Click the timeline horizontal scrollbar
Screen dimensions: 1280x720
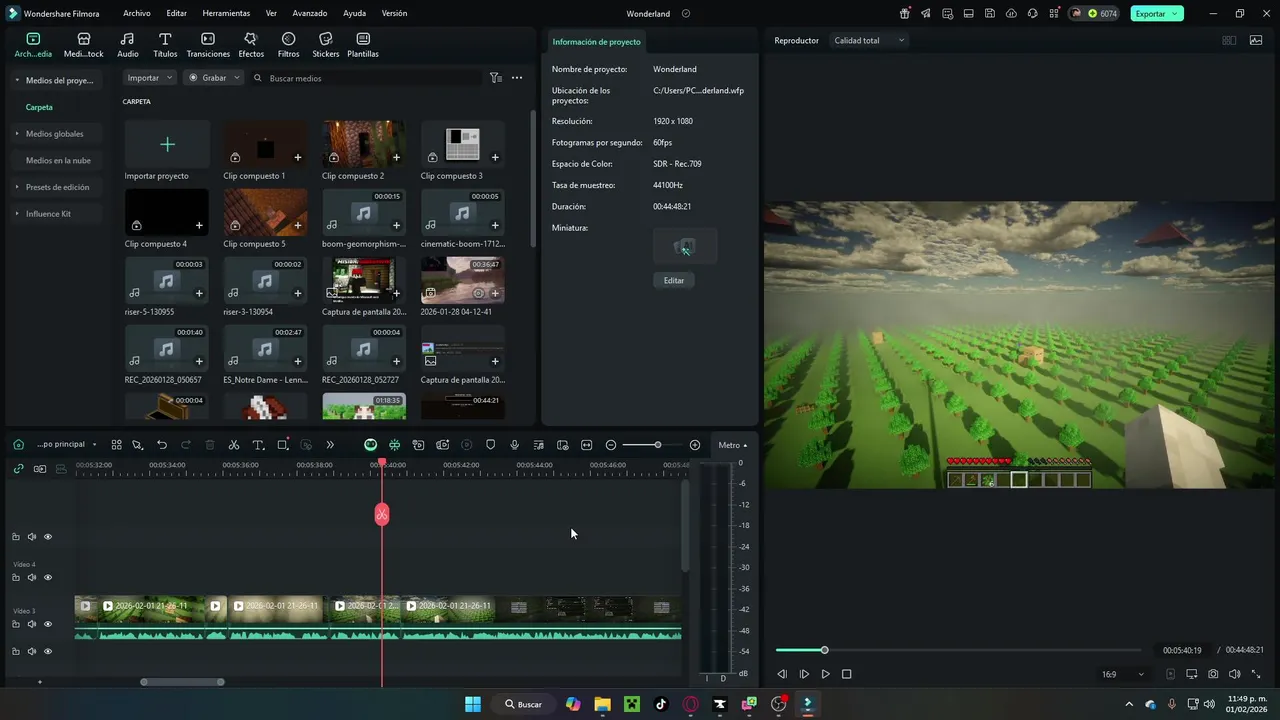182,682
